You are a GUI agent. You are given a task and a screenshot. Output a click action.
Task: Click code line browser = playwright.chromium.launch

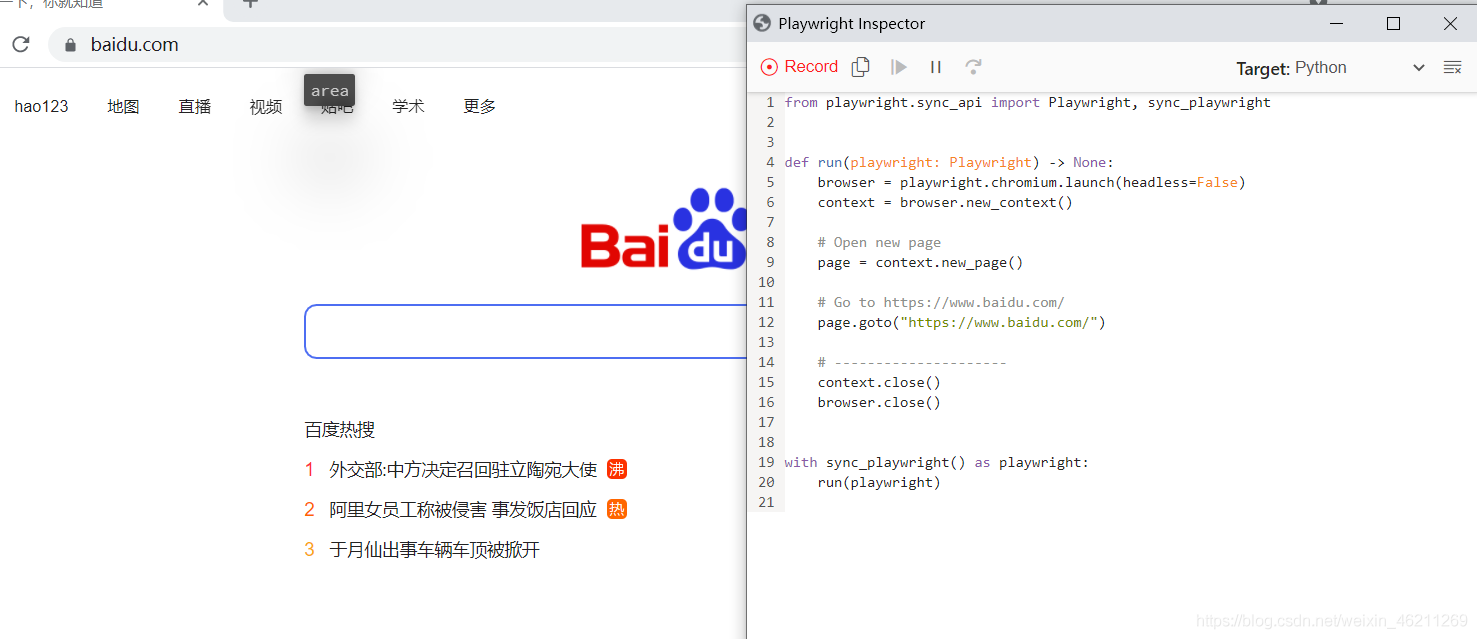[1031, 182]
